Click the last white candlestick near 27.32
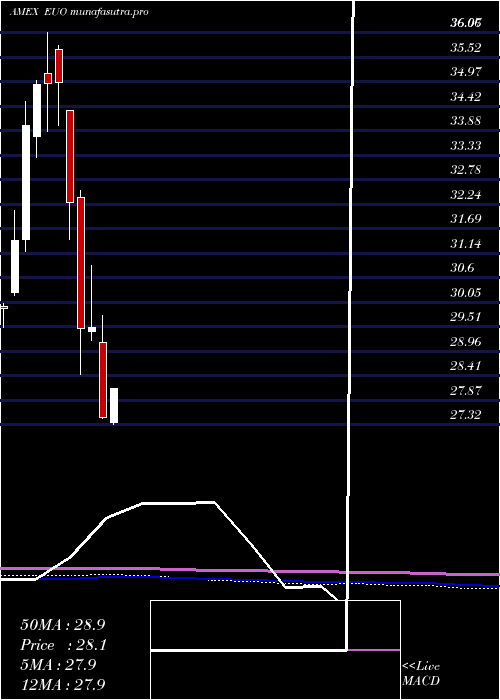The width and height of the screenshot is (500, 700). tap(114, 405)
